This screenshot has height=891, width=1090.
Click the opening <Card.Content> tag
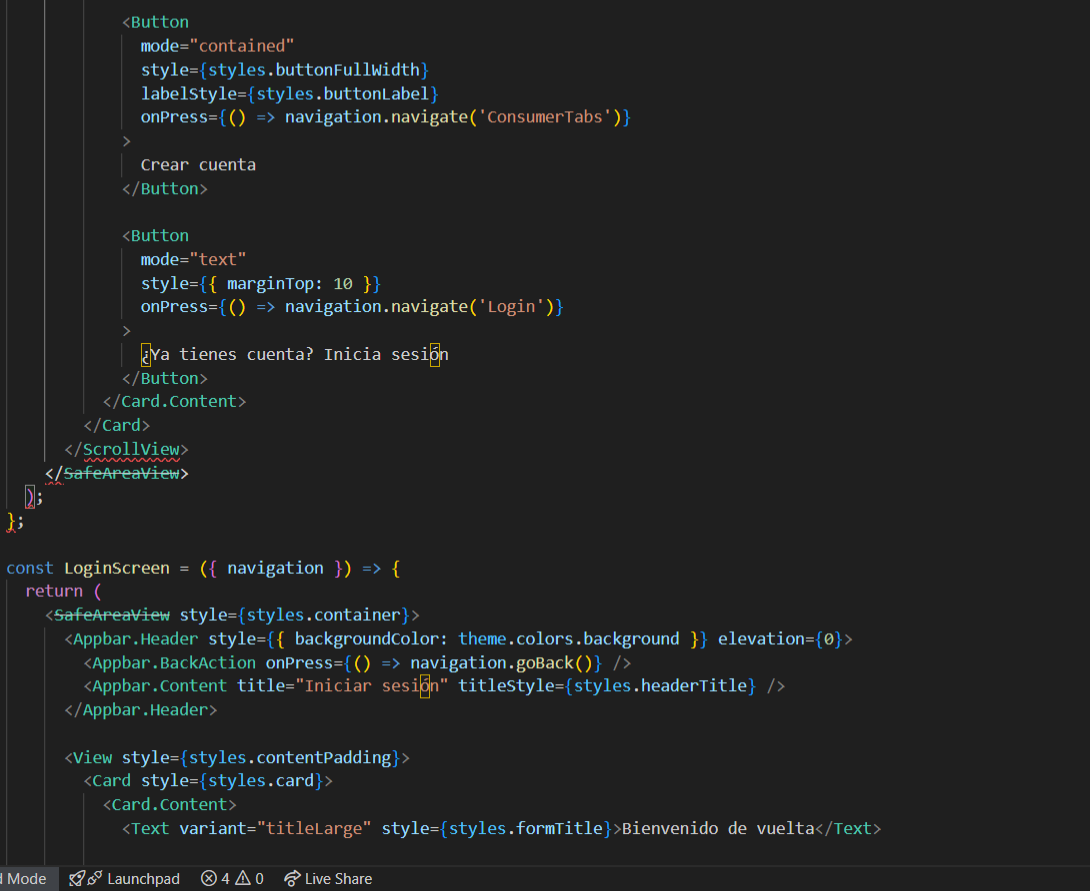click(170, 804)
